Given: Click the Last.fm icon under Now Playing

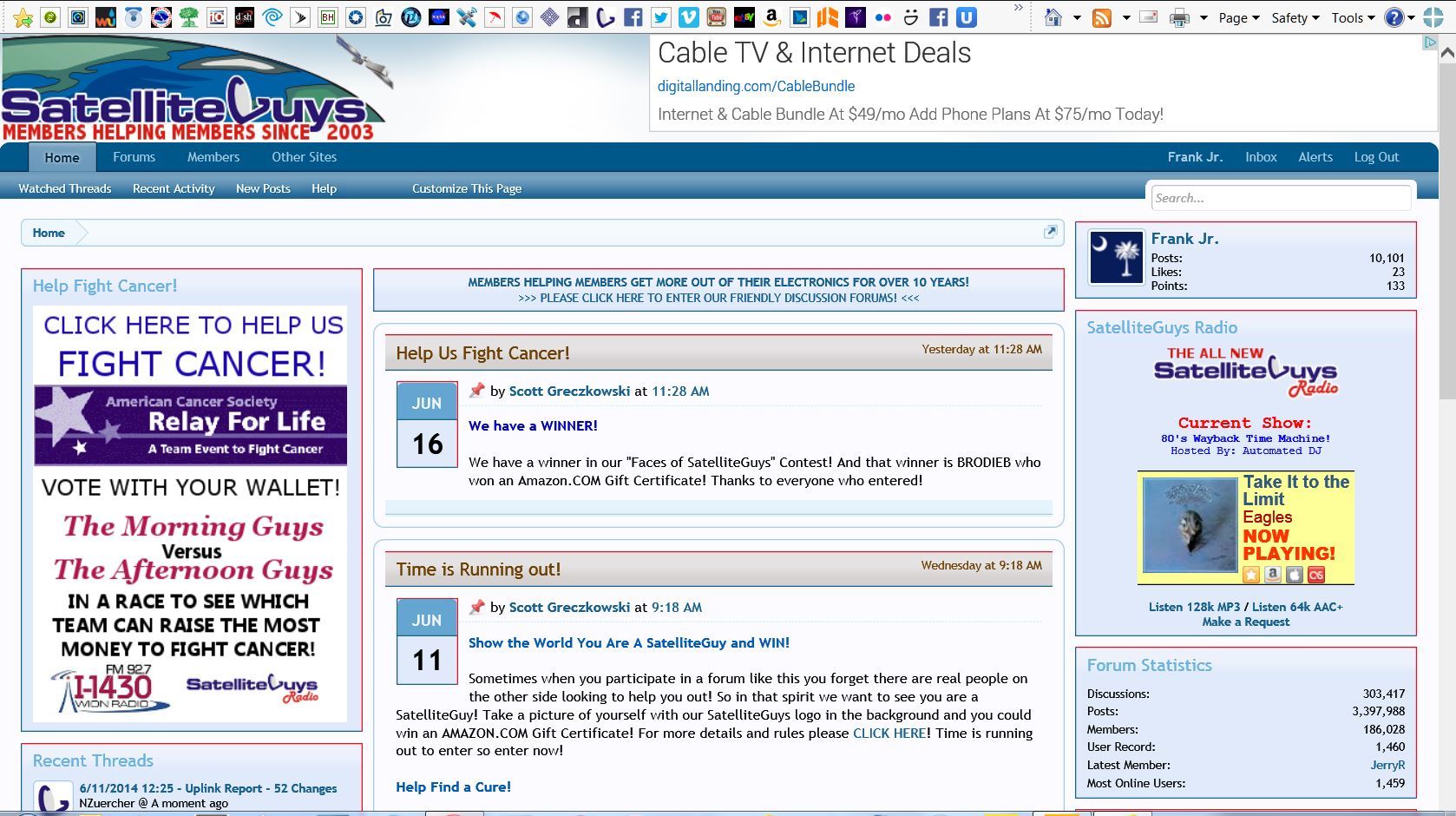Looking at the screenshot, I should 1316,574.
